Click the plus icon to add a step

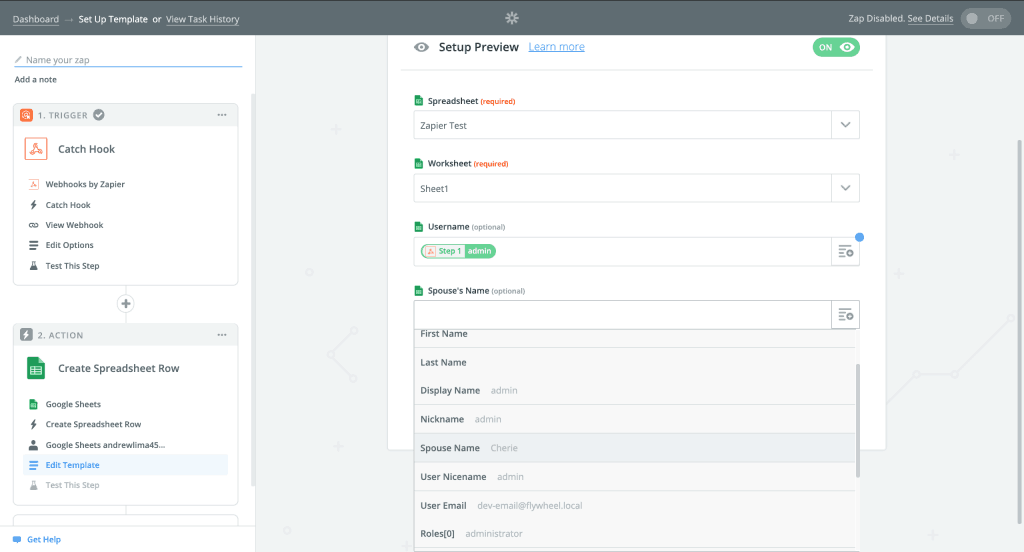pyautogui.click(x=126, y=303)
